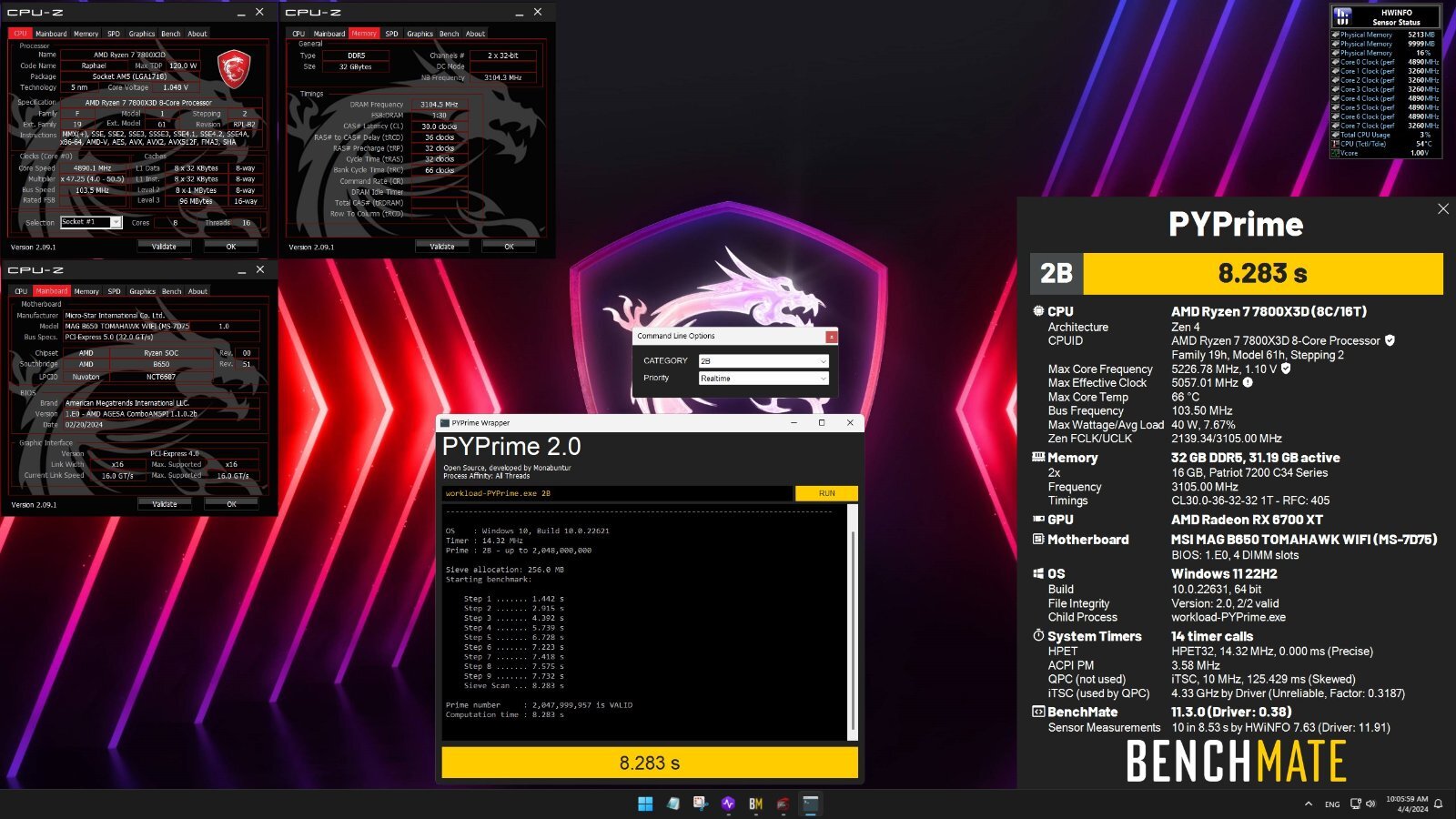Switch to SPD tab in CPU-Z CPU window
The image size is (1456, 819).
point(114,34)
